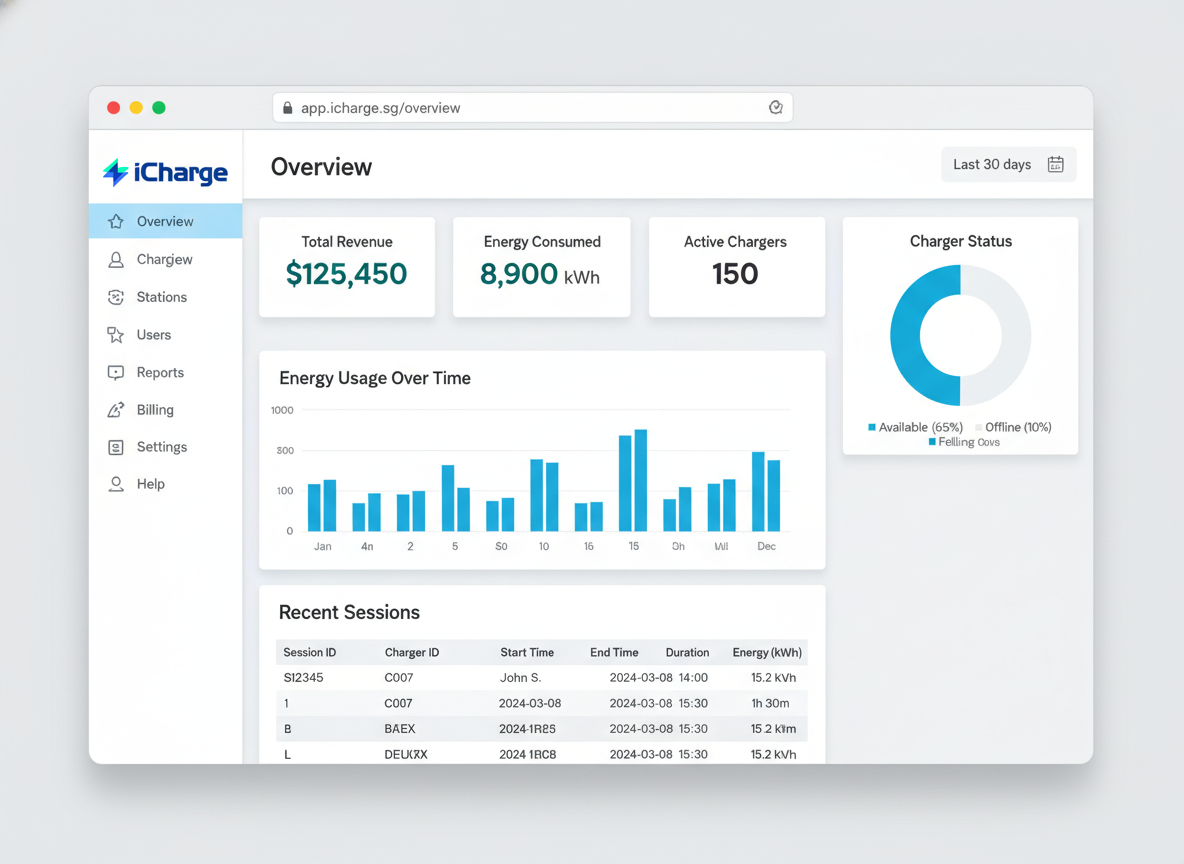Sort sessions by Charger ID column header

(412, 653)
